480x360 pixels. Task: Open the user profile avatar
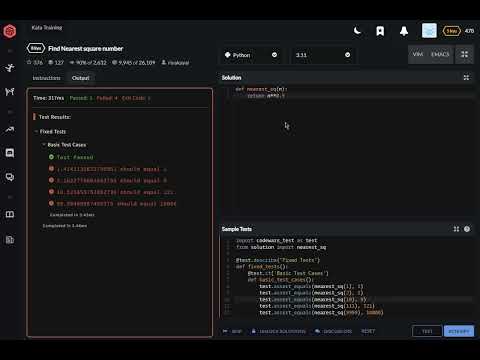click(x=429, y=31)
